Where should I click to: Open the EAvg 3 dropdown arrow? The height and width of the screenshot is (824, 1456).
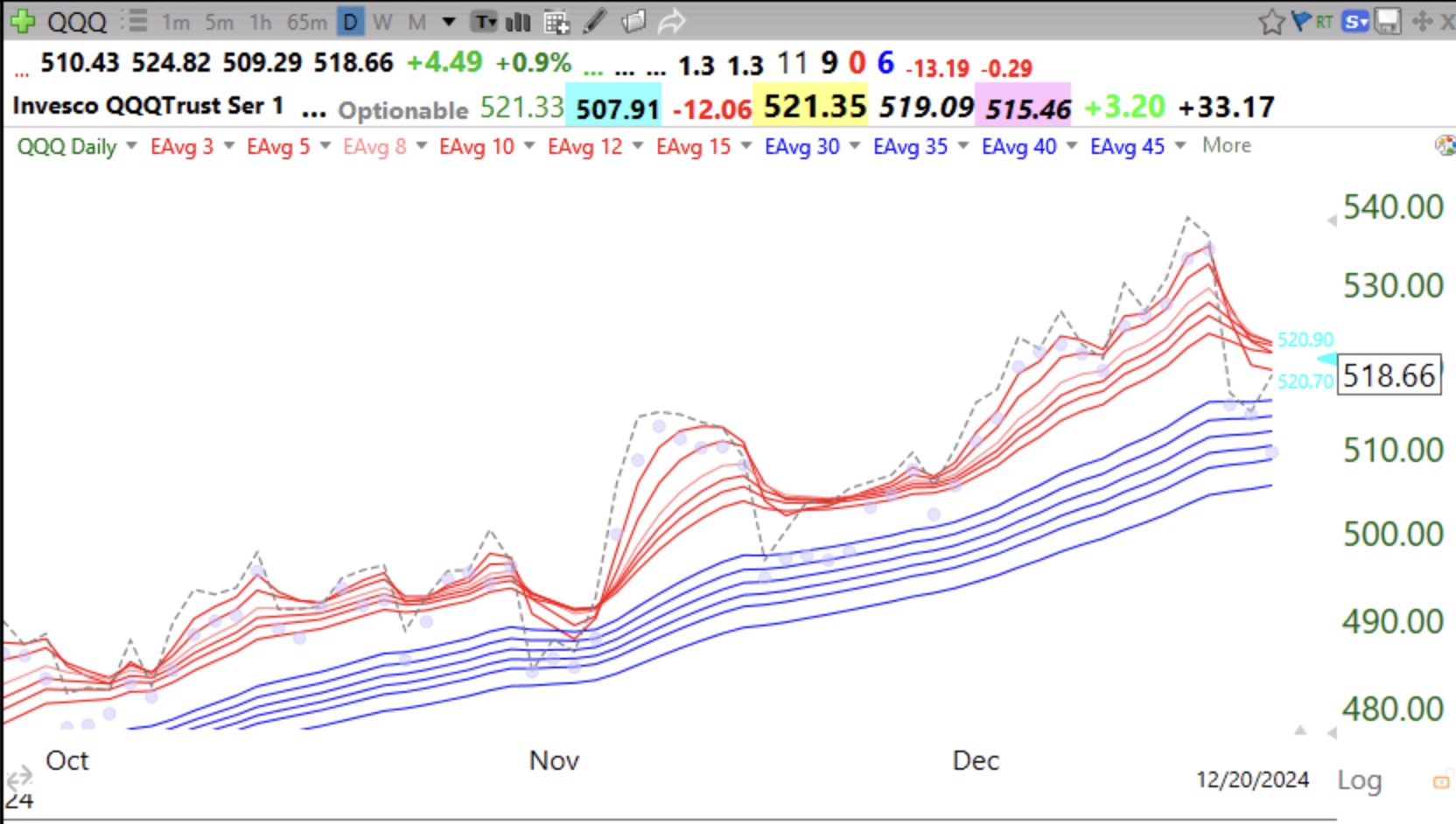229,146
